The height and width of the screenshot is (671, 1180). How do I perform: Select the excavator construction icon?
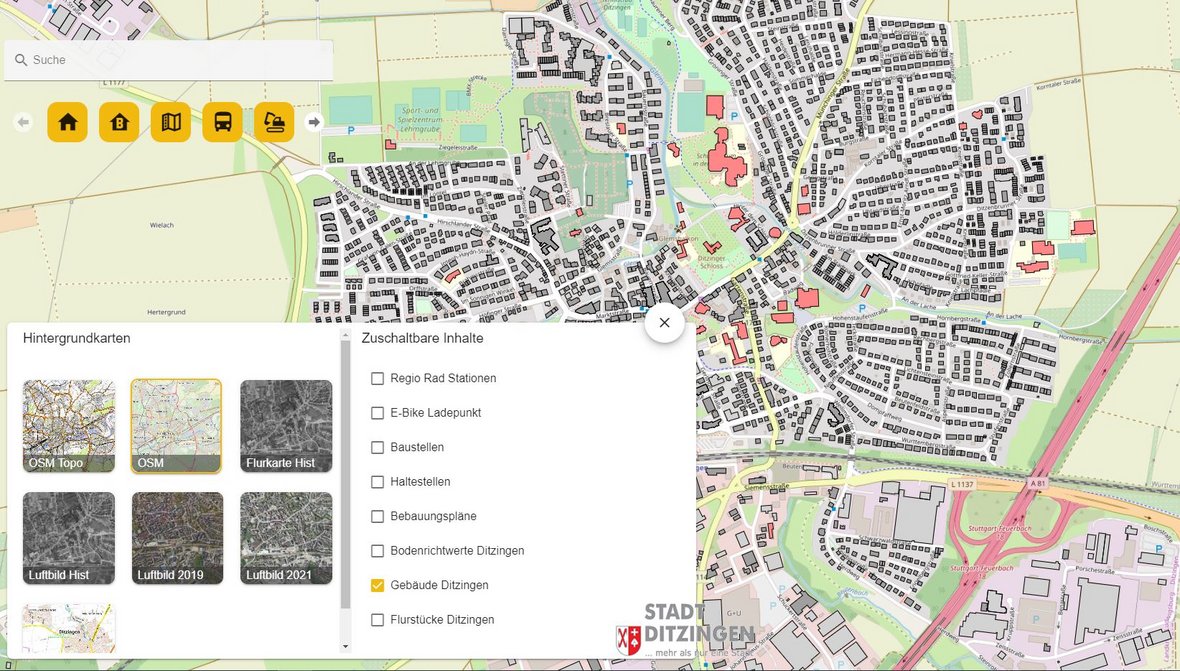pyautogui.click(x=274, y=122)
